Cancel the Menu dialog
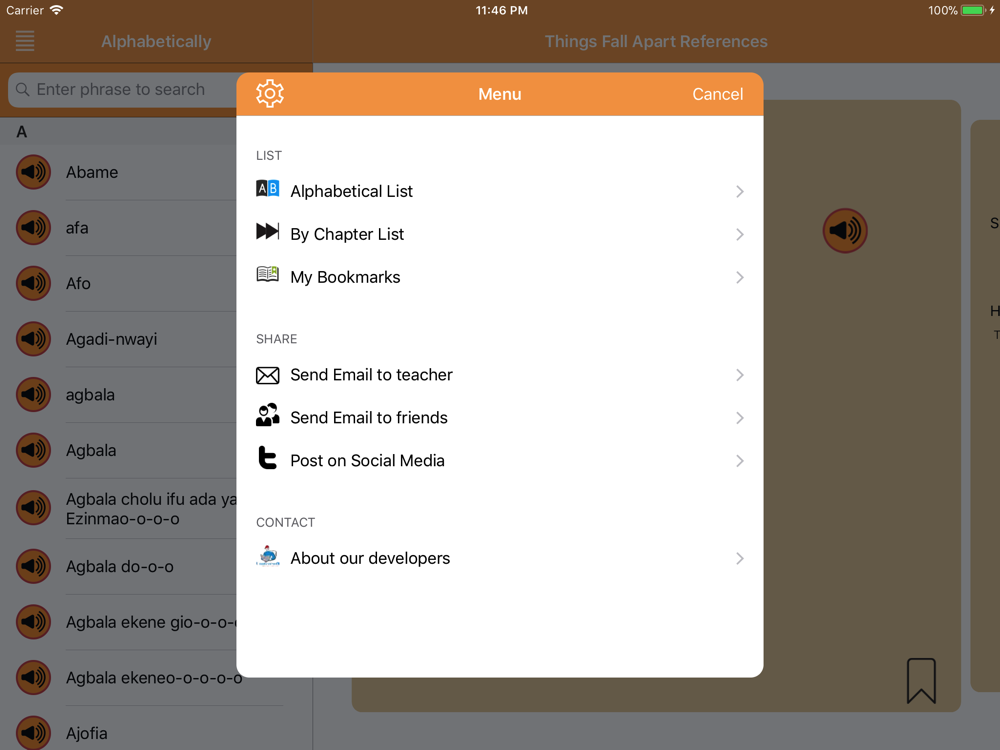 (x=717, y=94)
